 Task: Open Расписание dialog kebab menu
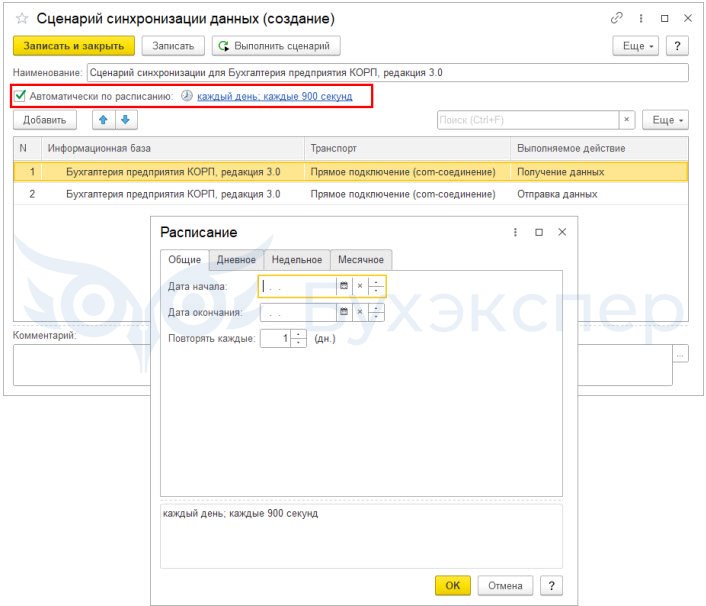click(515, 232)
